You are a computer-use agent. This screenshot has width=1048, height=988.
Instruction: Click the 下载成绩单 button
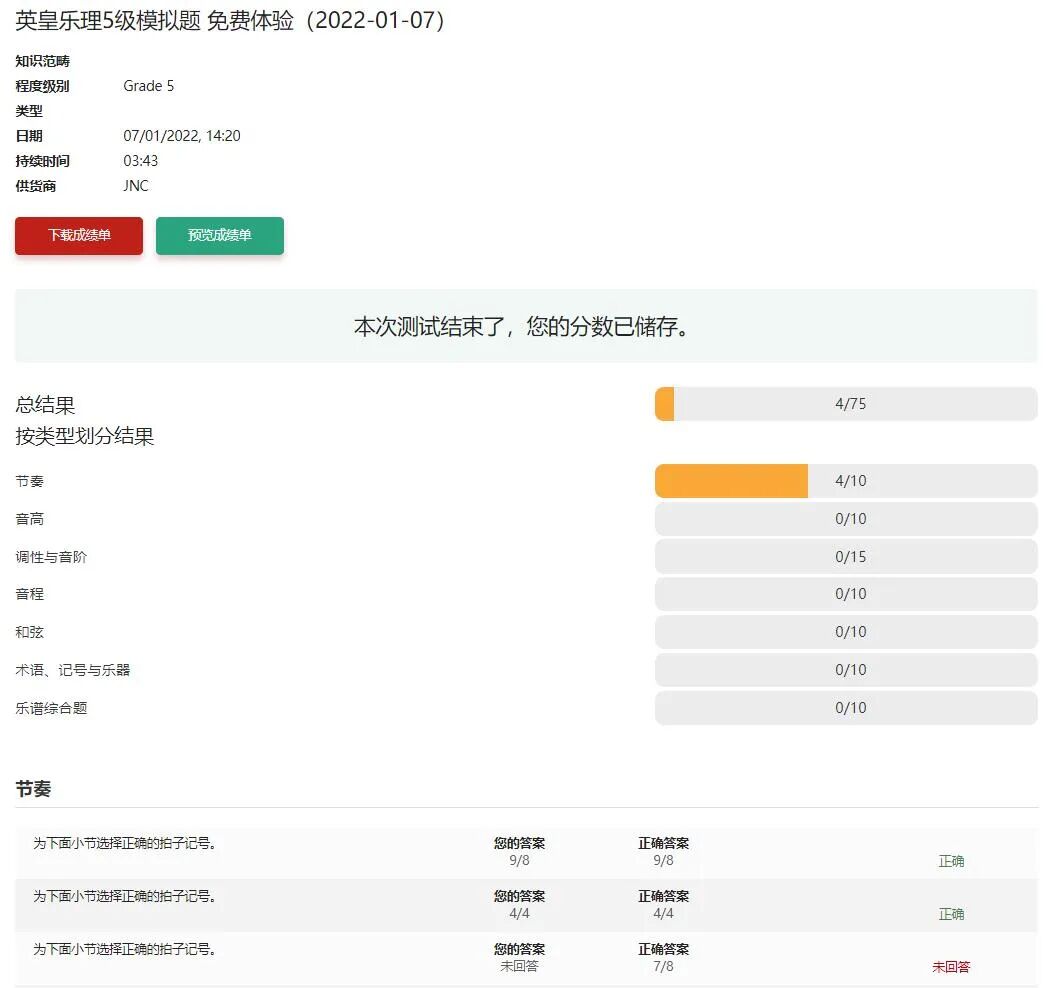coord(78,235)
